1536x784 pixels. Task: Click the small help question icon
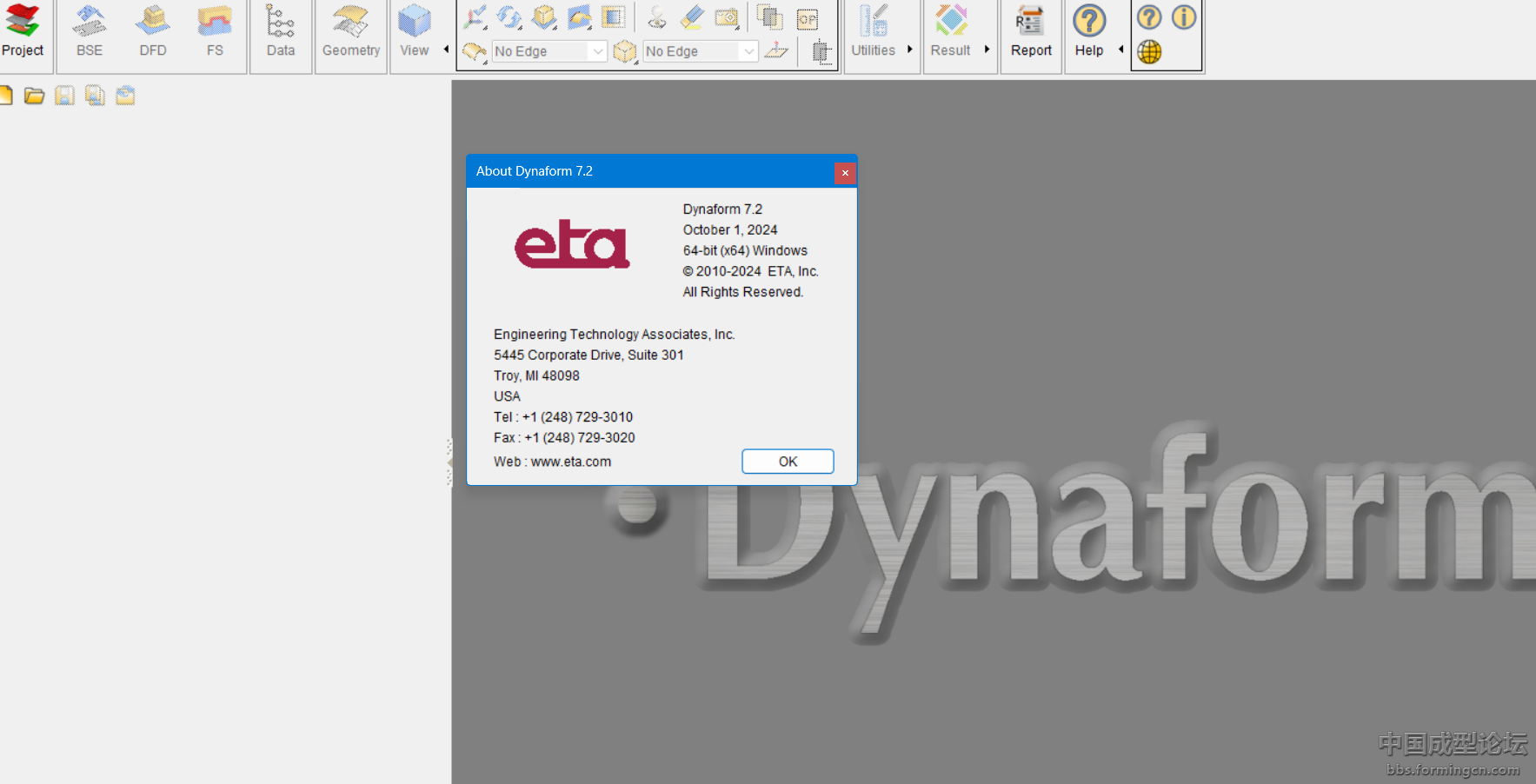1149,17
